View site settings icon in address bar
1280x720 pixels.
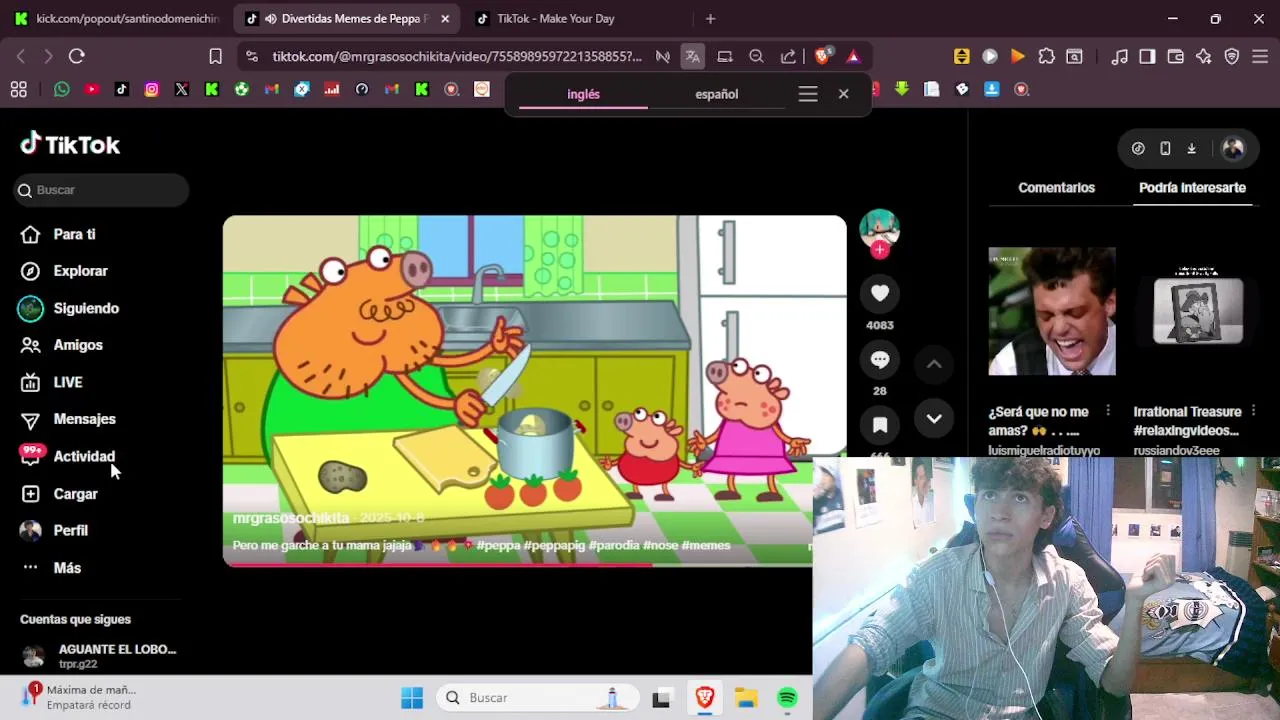251,57
